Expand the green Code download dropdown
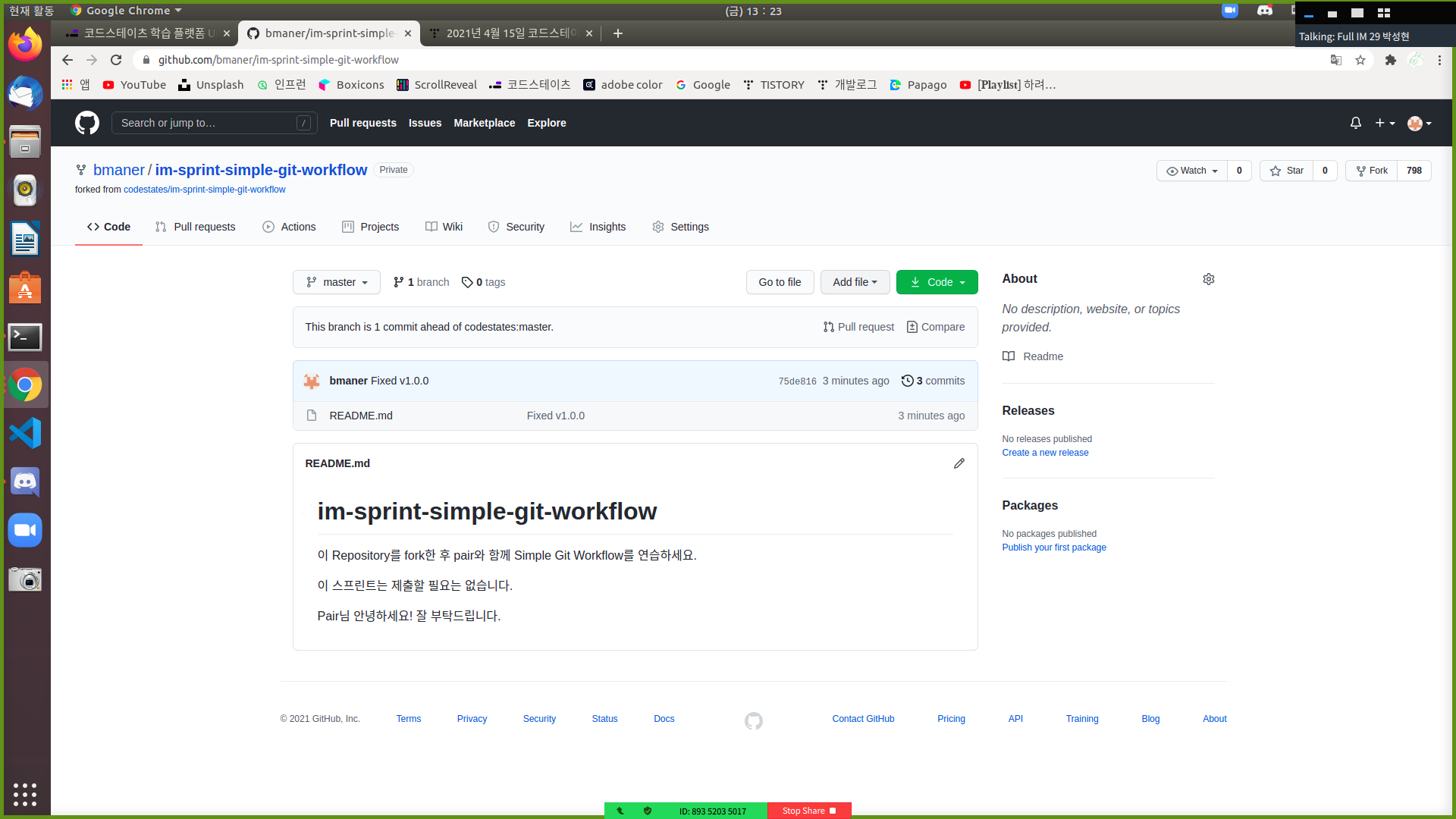The image size is (1456, 819). (937, 282)
